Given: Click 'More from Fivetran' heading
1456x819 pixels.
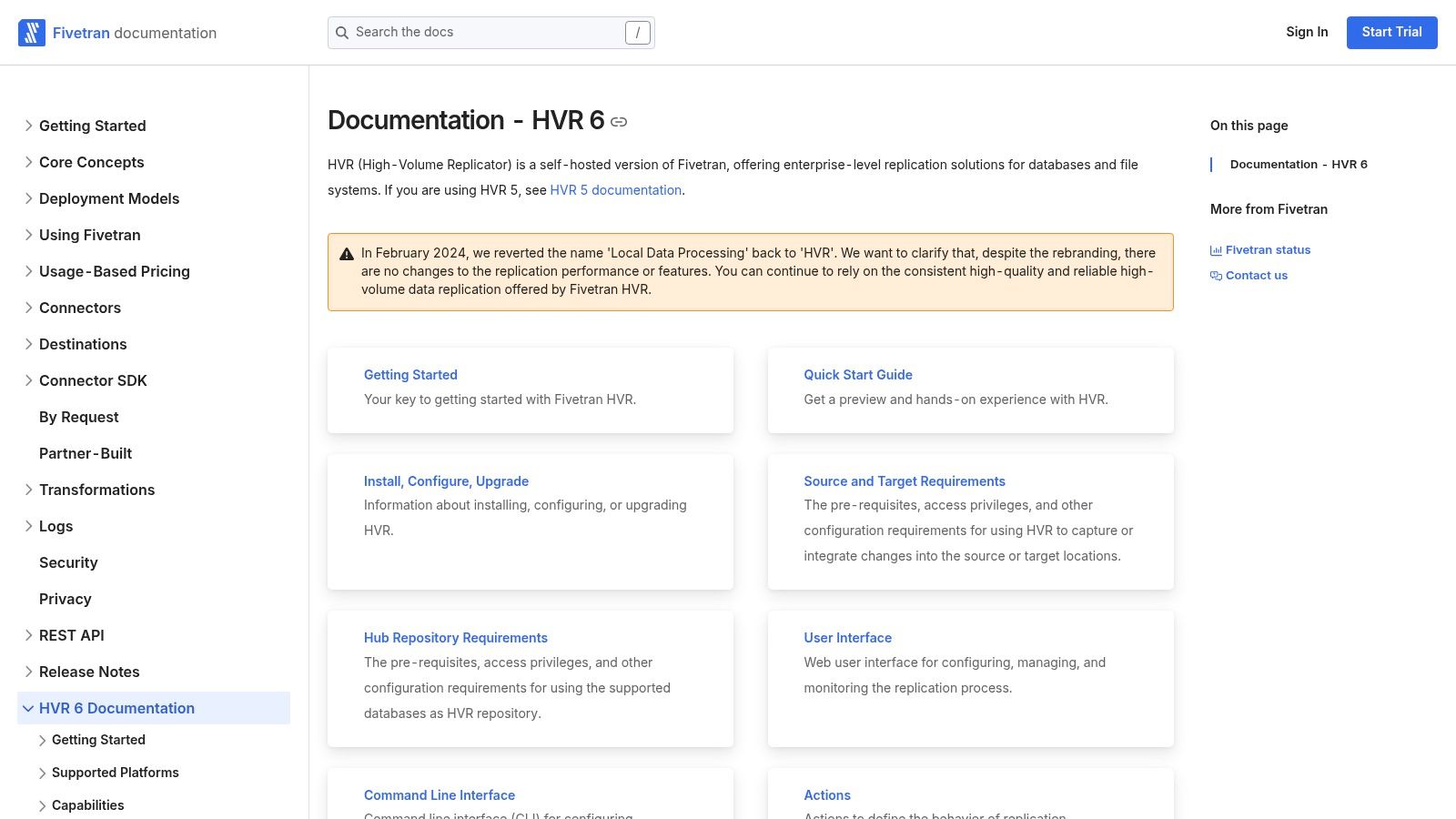Looking at the screenshot, I should click(x=1269, y=209).
